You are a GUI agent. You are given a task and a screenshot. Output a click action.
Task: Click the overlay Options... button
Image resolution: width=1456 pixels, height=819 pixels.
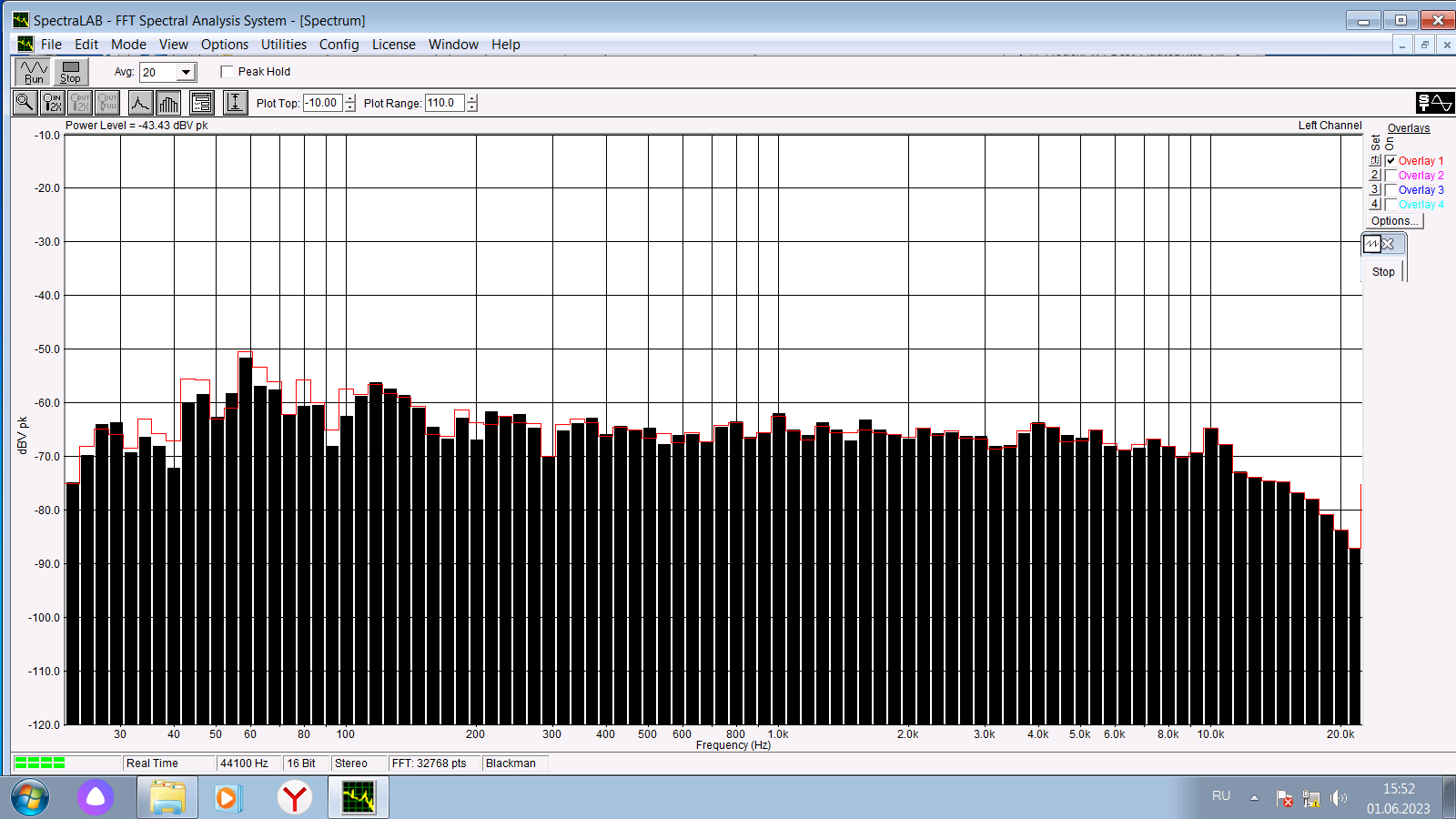pyautogui.click(x=1394, y=221)
